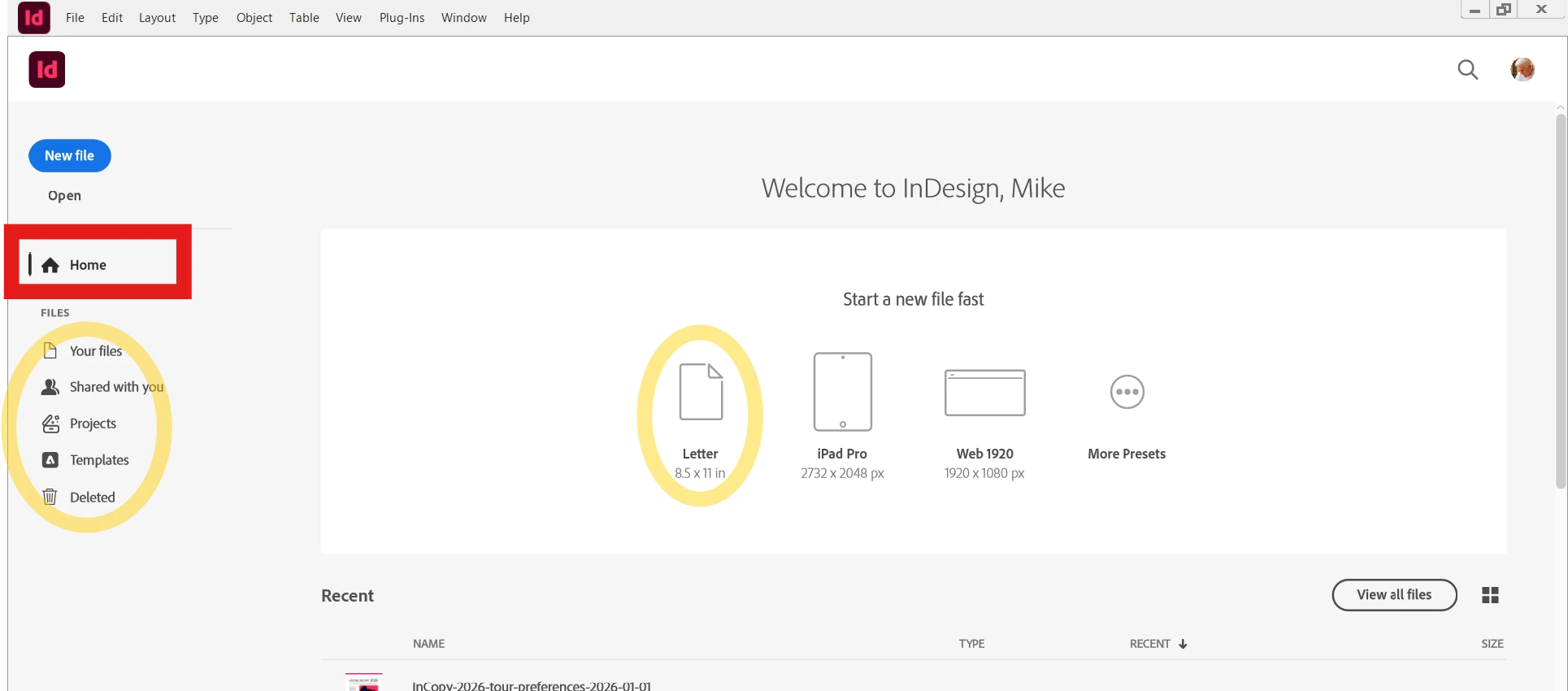Open the Edit menu
Viewport: 1568px width, 691px height.
tap(112, 18)
